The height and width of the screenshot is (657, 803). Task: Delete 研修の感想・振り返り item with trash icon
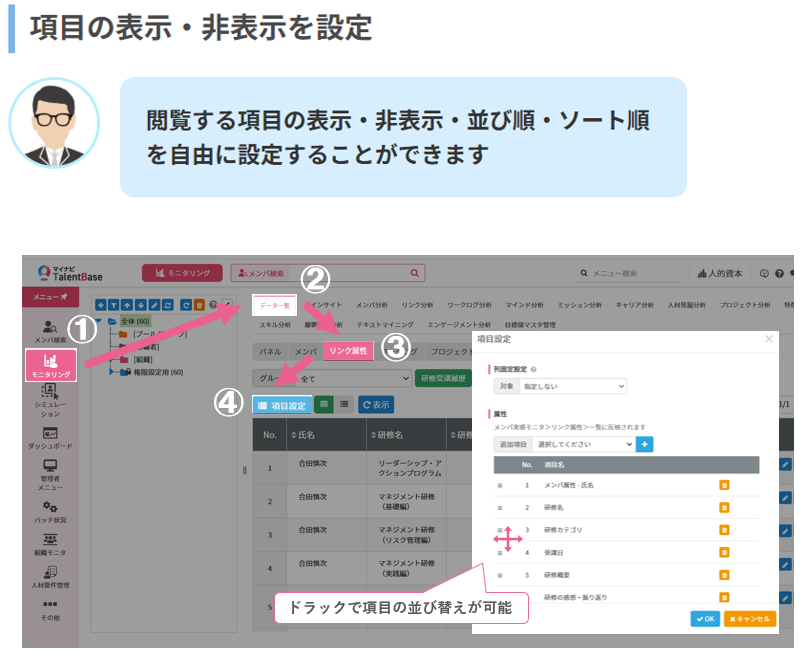tap(724, 597)
